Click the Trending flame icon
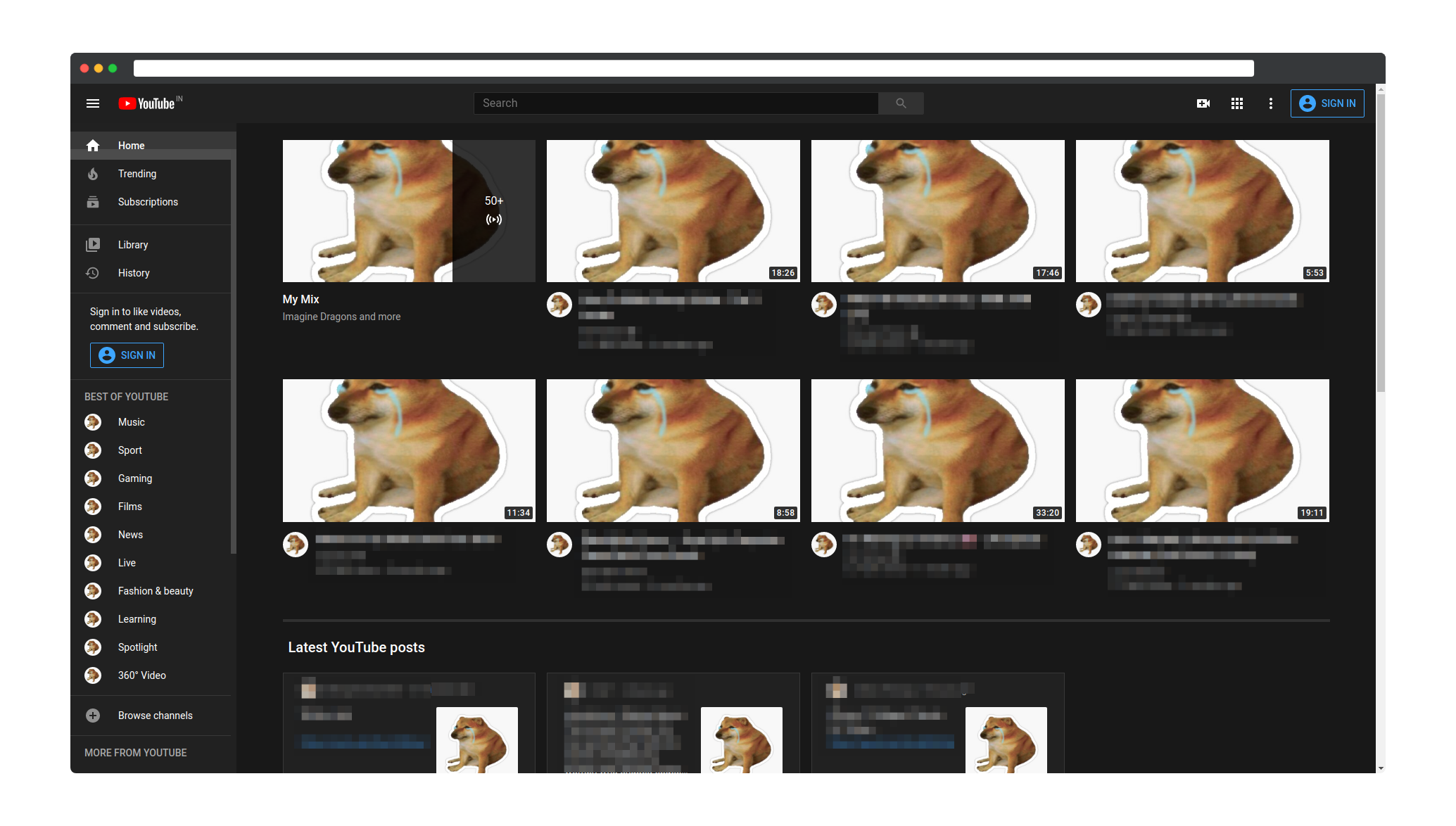The width and height of the screenshot is (1456, 826). tap(93, 174)
